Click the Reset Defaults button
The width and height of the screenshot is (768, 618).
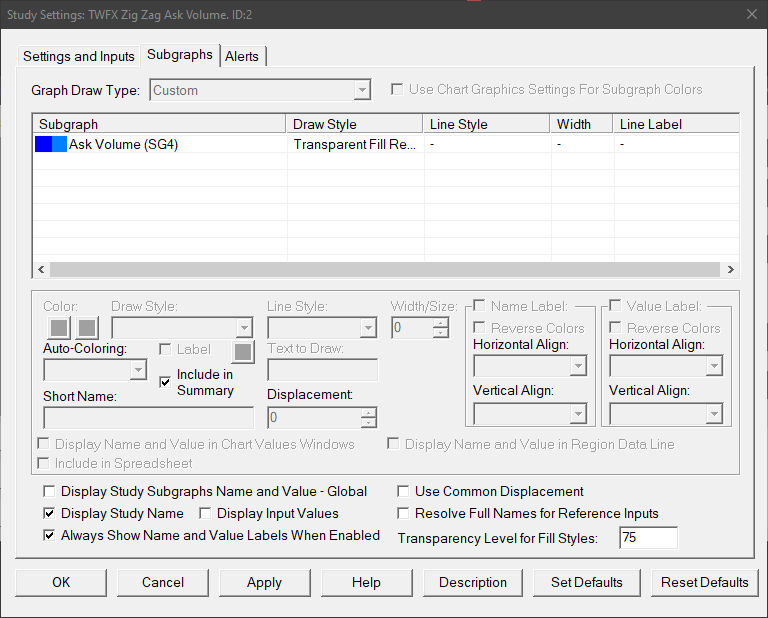click(705, 582)
